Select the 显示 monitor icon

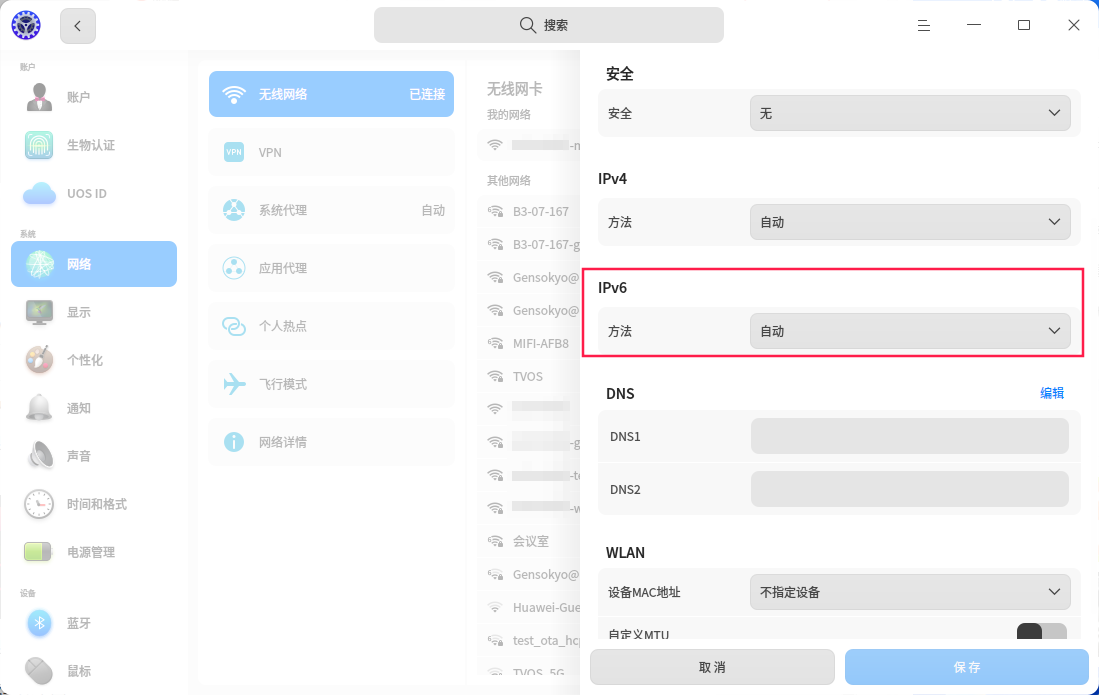[x=39, y=312]
